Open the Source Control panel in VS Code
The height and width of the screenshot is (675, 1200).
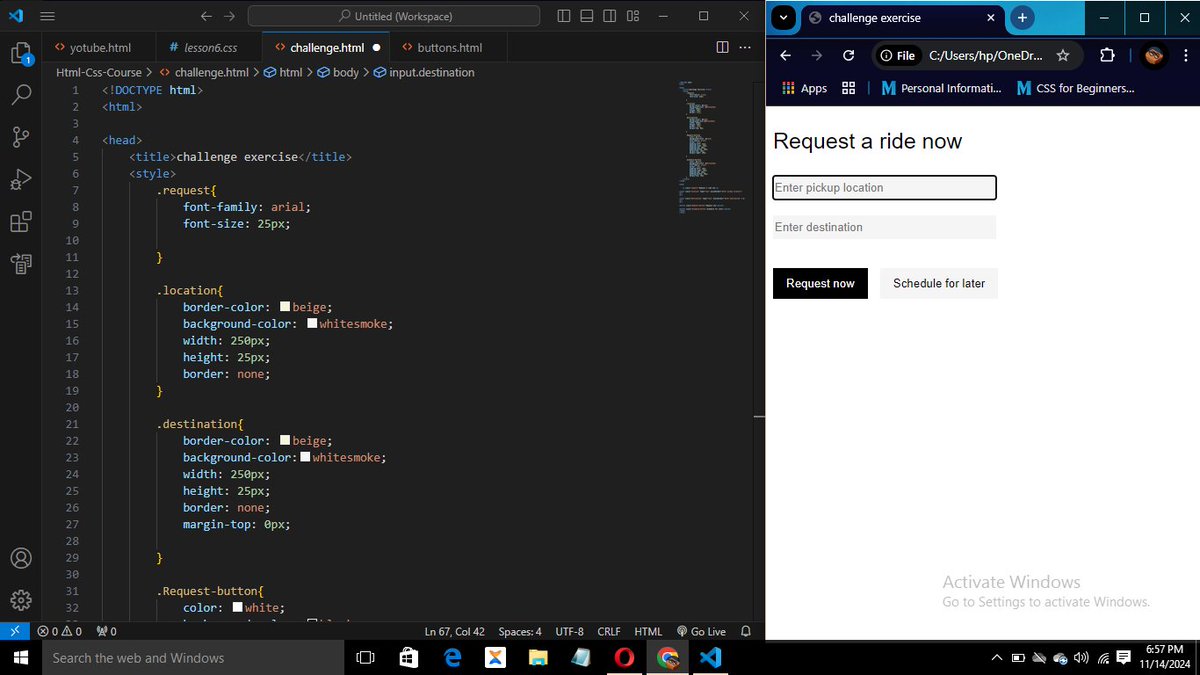[21, 137]
